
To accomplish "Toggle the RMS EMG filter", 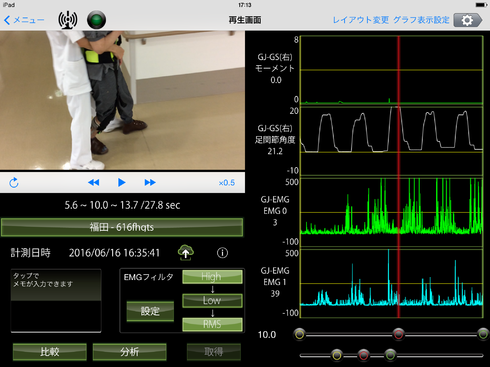I will tap(212, 324).
